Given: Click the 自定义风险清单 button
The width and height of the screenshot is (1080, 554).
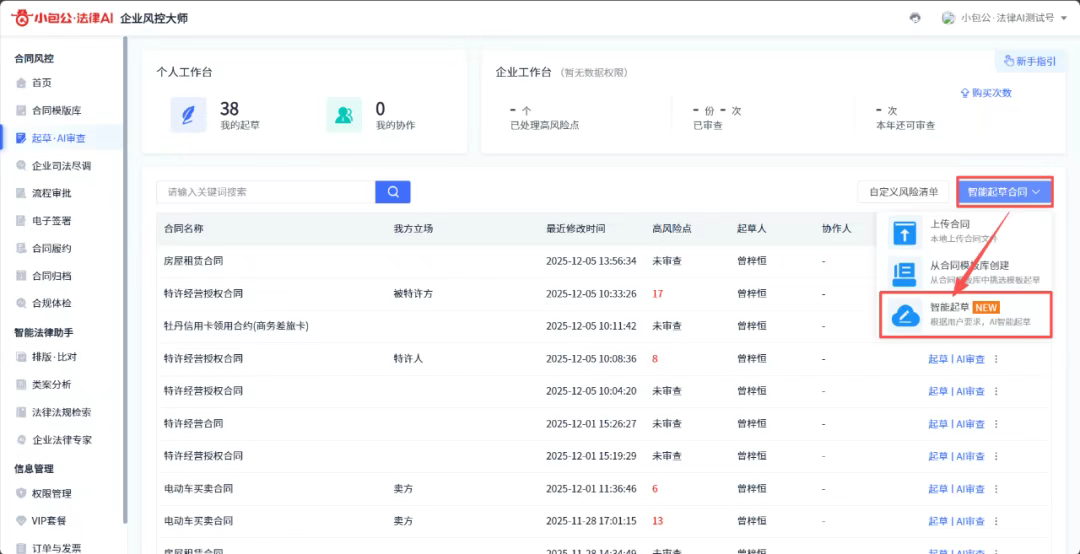Looking at the screenshot, I should point(903,192).
